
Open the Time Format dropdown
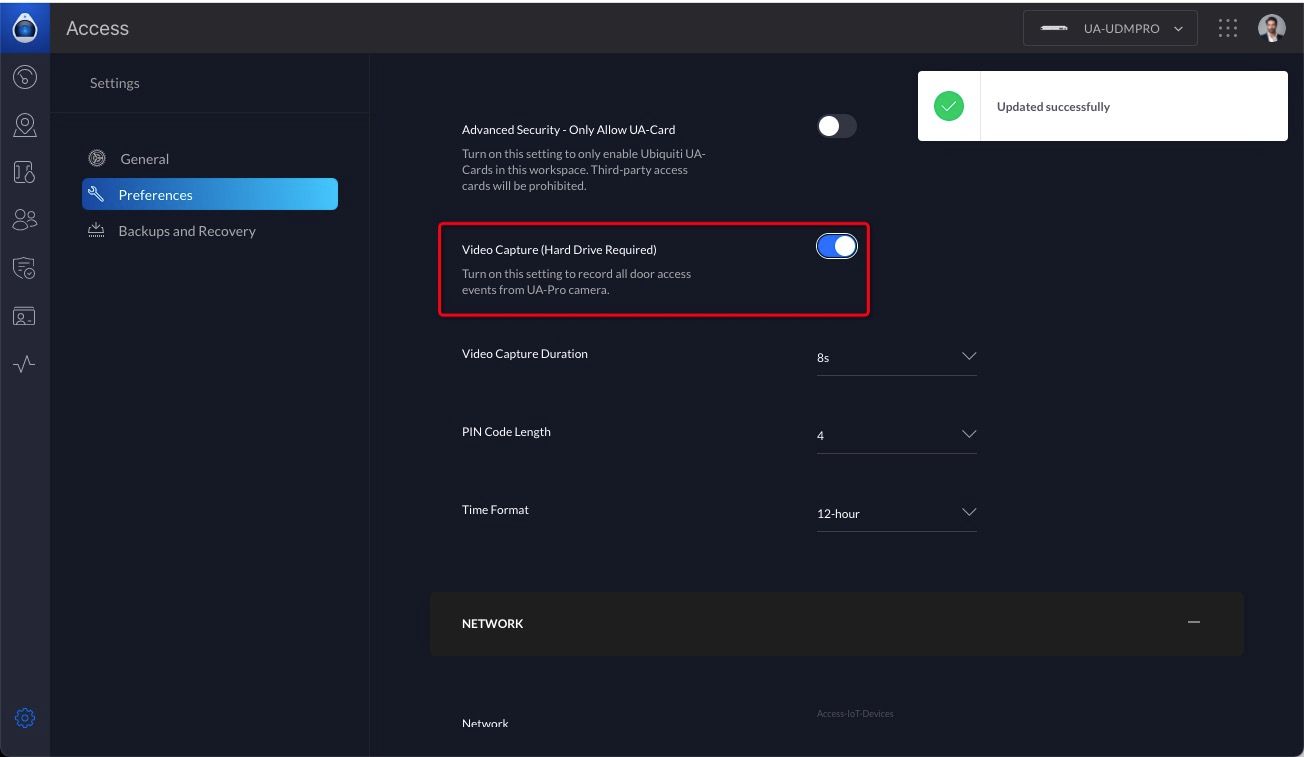coord(896,513)
